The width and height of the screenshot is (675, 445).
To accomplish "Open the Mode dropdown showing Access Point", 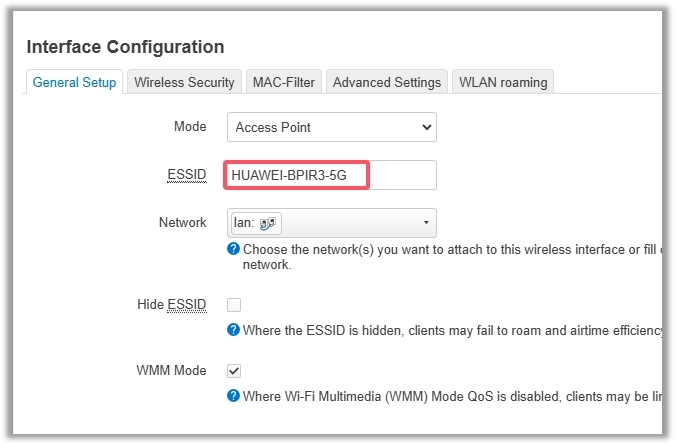I will pyautogui.click(x=331, y=127).
